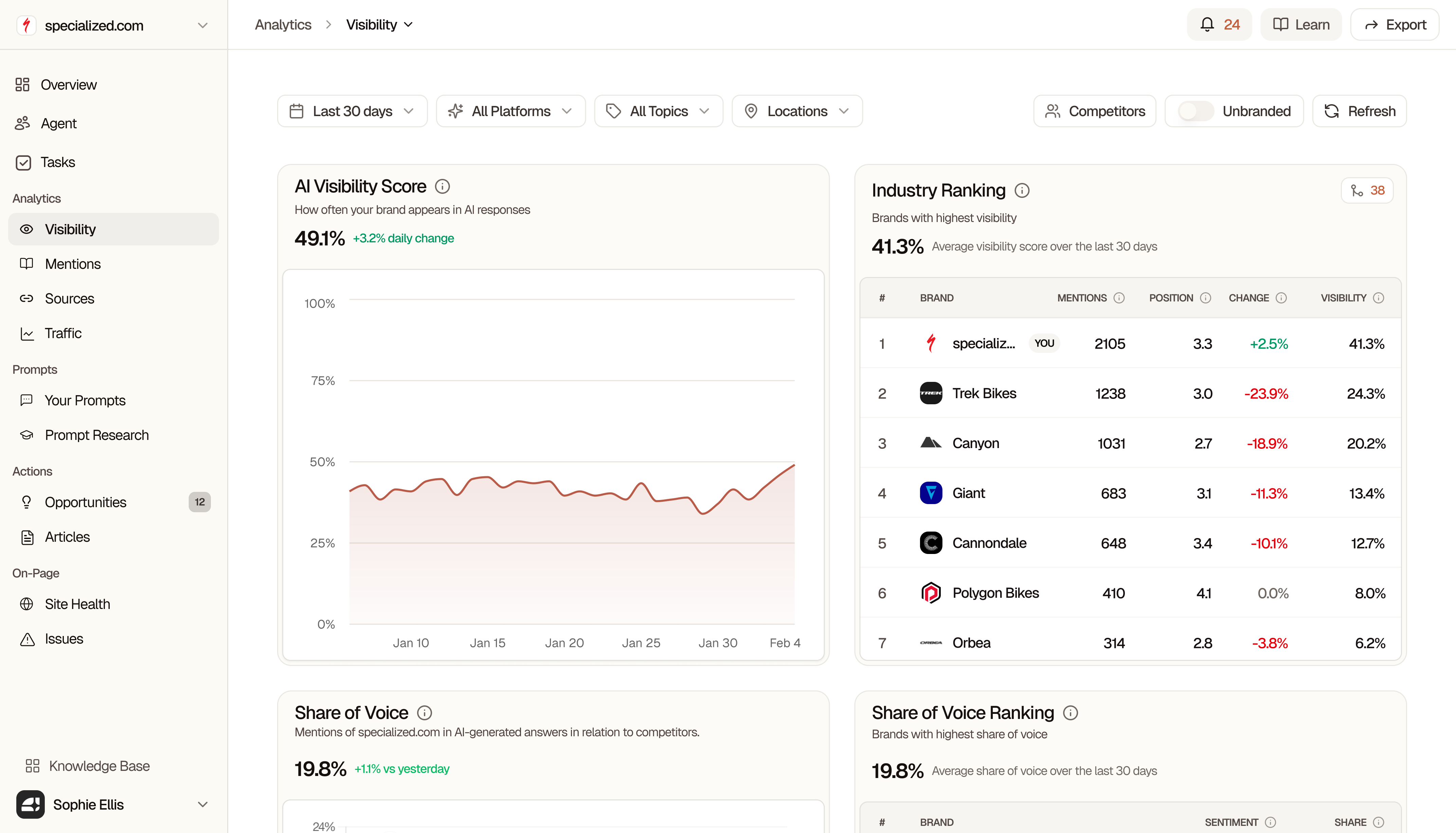Click the Competitors button

click(1095, 111)
